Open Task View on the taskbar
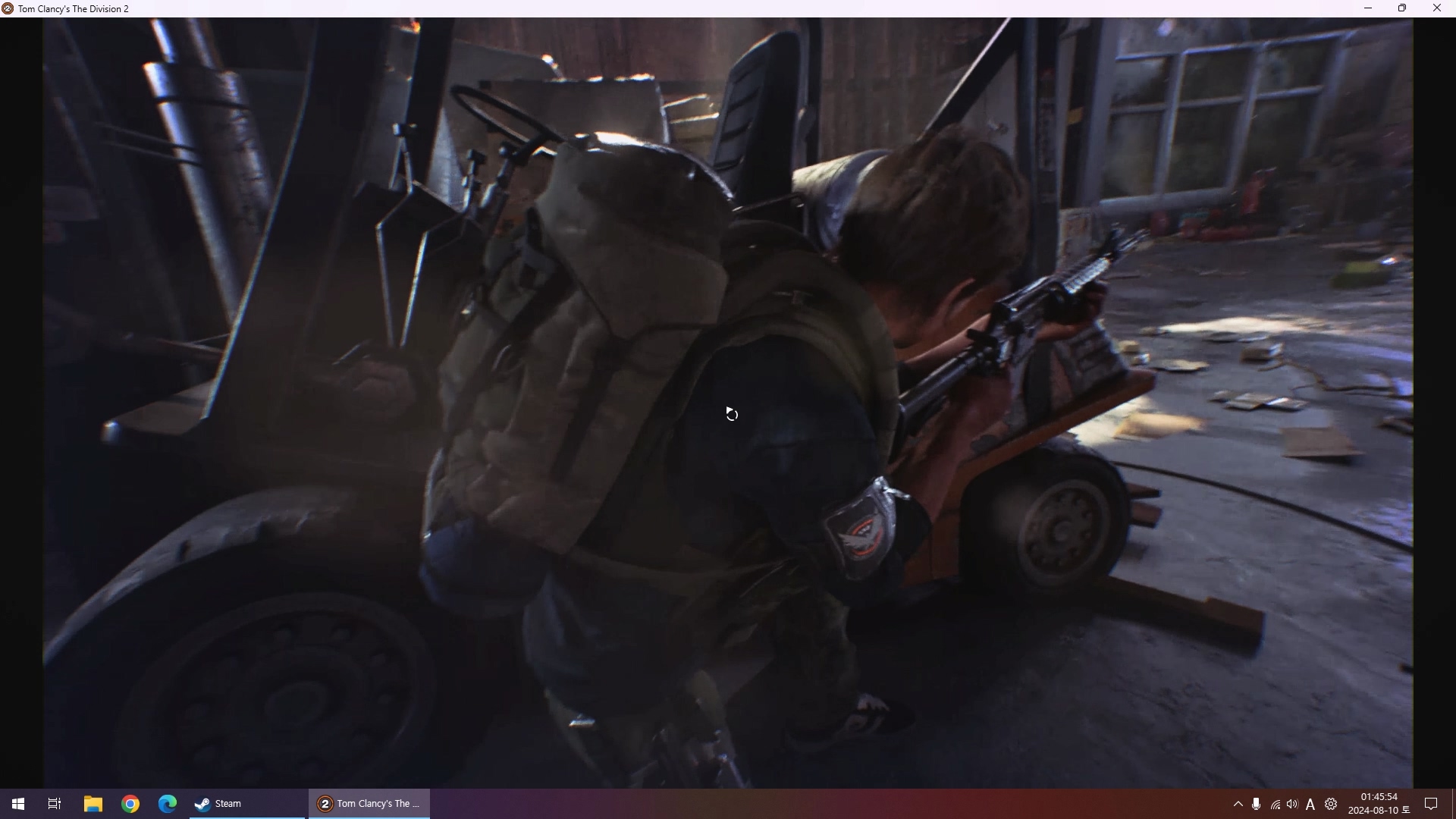This screenshot has height=819, width=1456. tap(55, 804)
